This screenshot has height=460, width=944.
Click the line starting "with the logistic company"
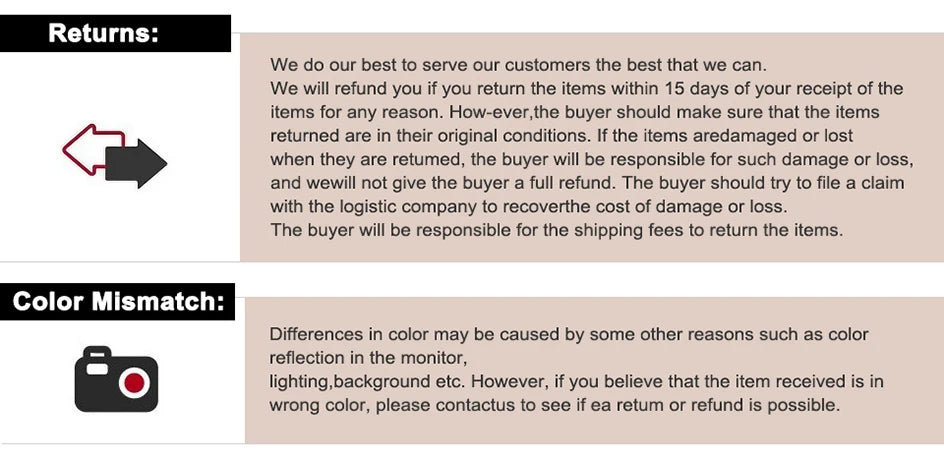tap(528, 207)
